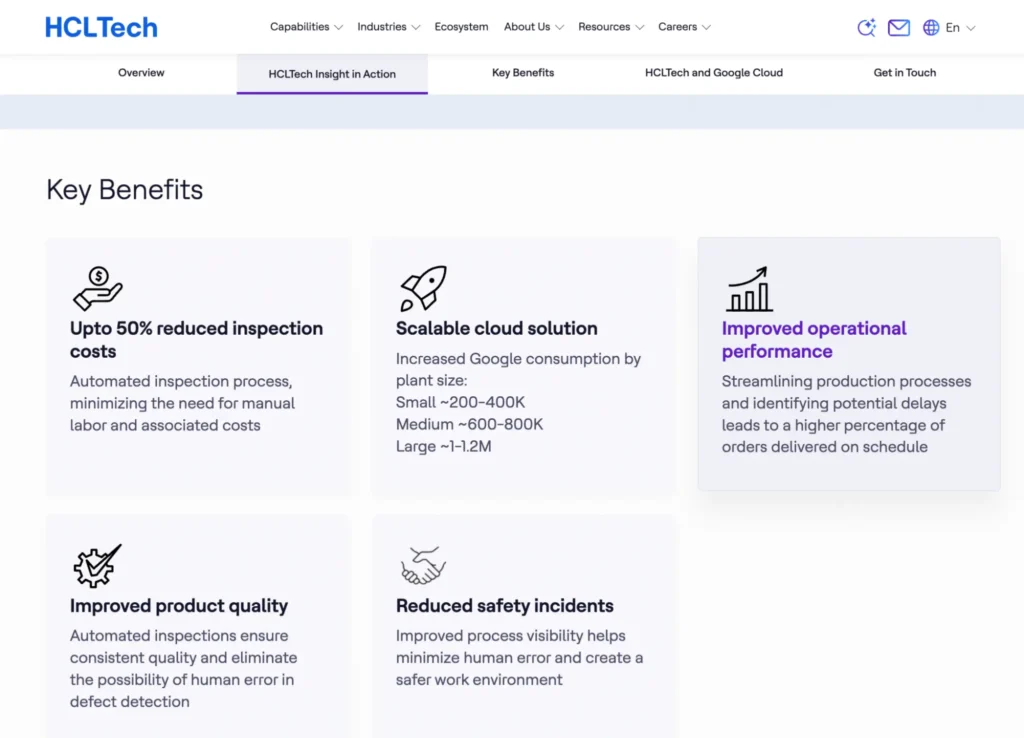Click the Reduced safety incidents heading
1024x738 pixels.
505,606
